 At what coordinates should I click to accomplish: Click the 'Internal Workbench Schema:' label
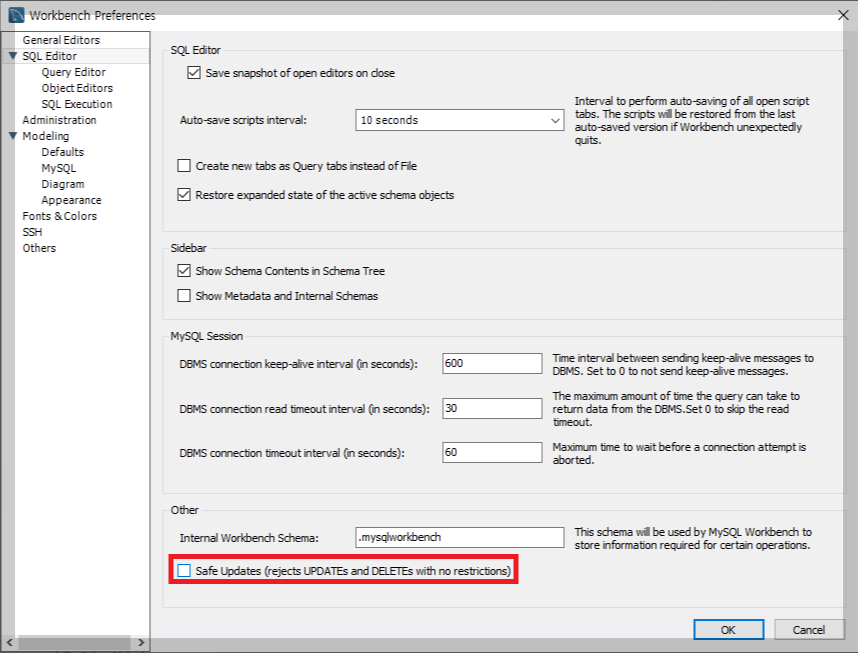point(249,538)
